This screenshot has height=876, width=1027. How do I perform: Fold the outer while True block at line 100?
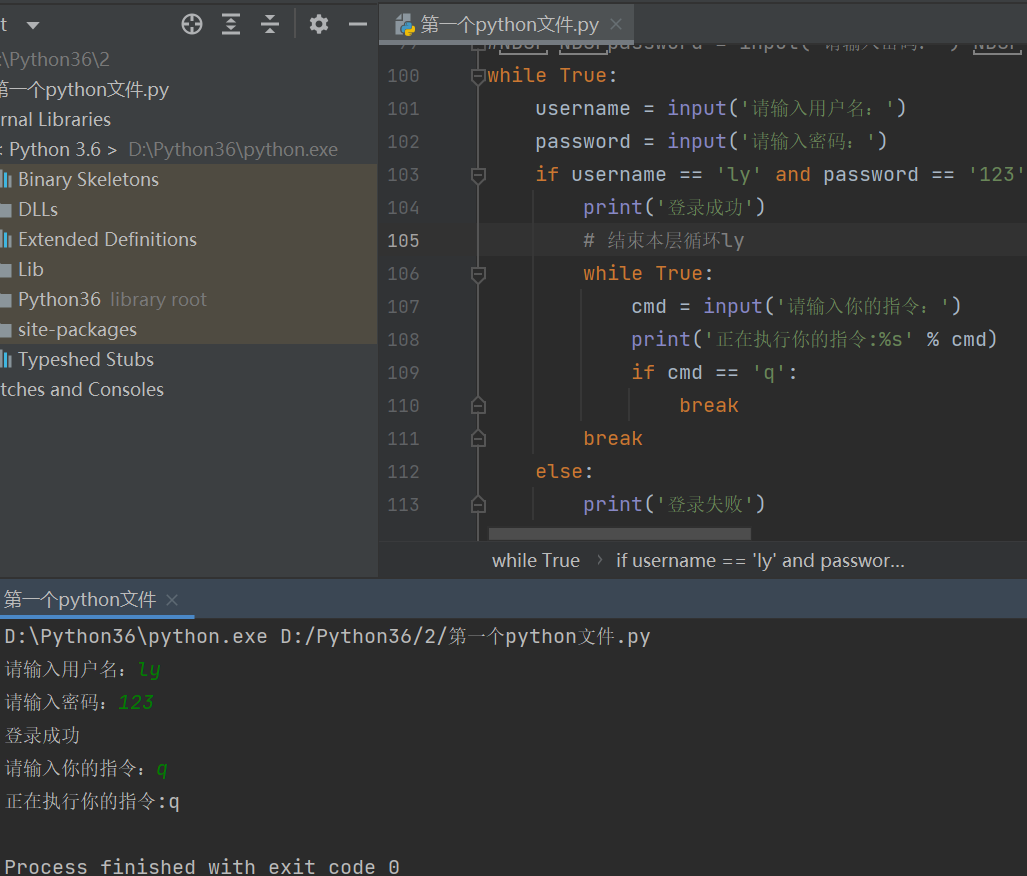[x=478, y=76]
